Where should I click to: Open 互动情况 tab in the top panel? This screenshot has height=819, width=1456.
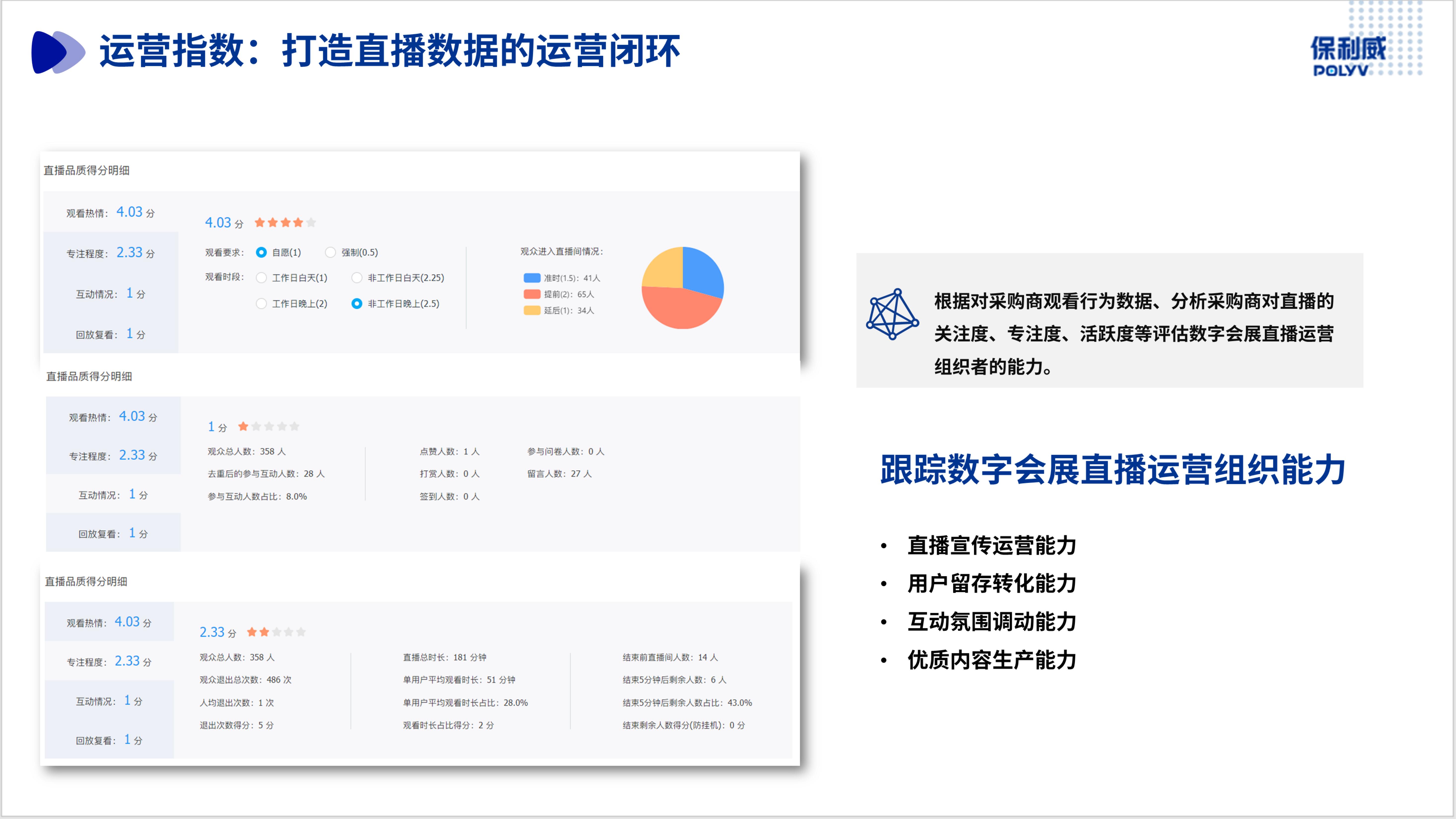[x=111, y=293]
